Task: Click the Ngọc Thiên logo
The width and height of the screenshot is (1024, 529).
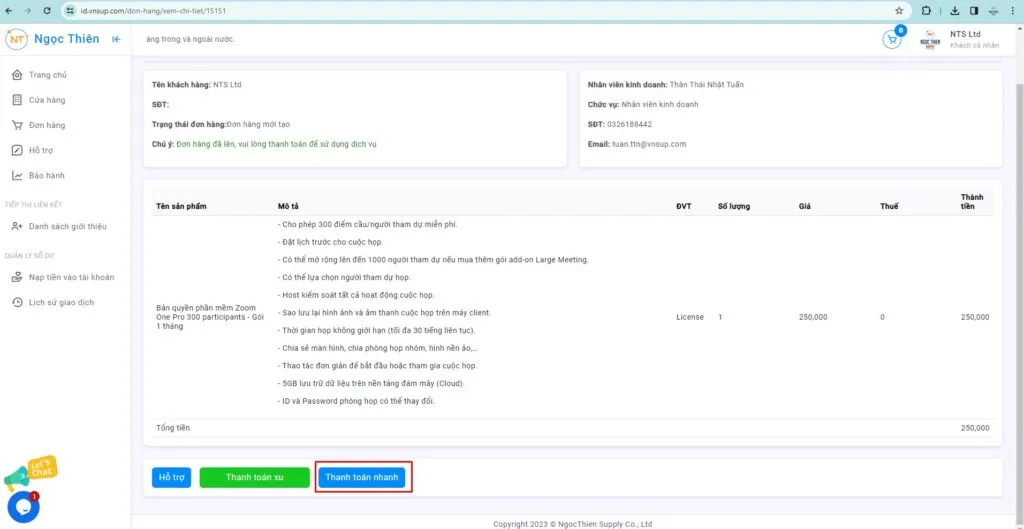Action: (52, 39)
